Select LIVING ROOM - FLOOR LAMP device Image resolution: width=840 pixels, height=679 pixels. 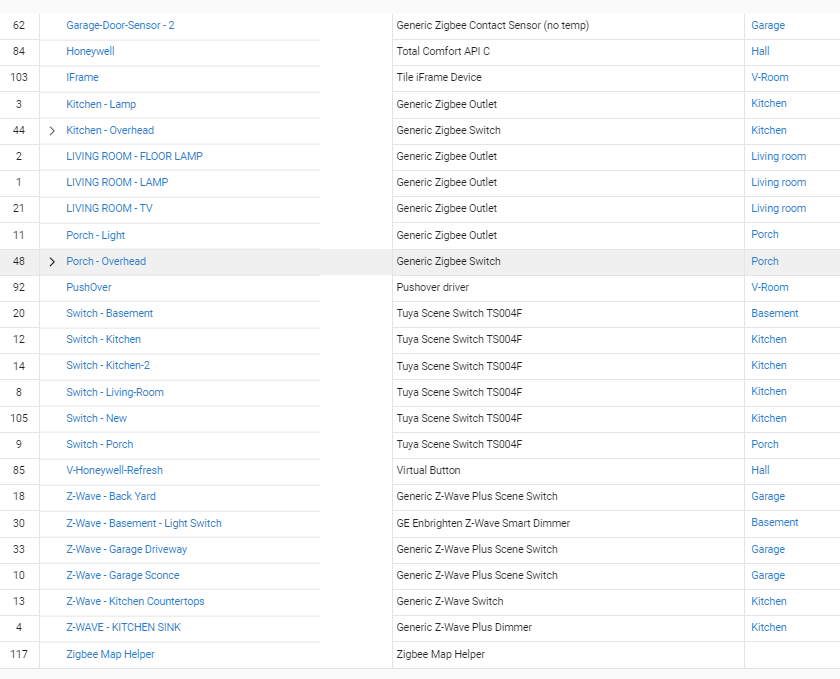(134, 156)
